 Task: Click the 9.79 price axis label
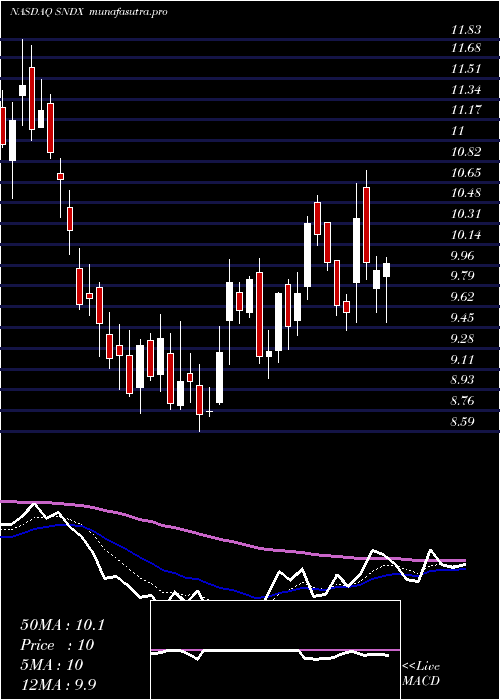pos(463,276)
